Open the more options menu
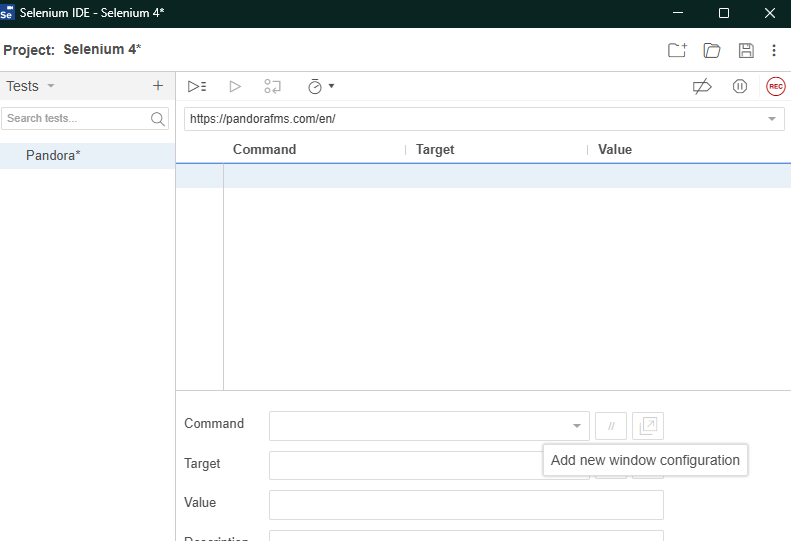The height and width of the screenshot is (541, 791). pos(774,50)
